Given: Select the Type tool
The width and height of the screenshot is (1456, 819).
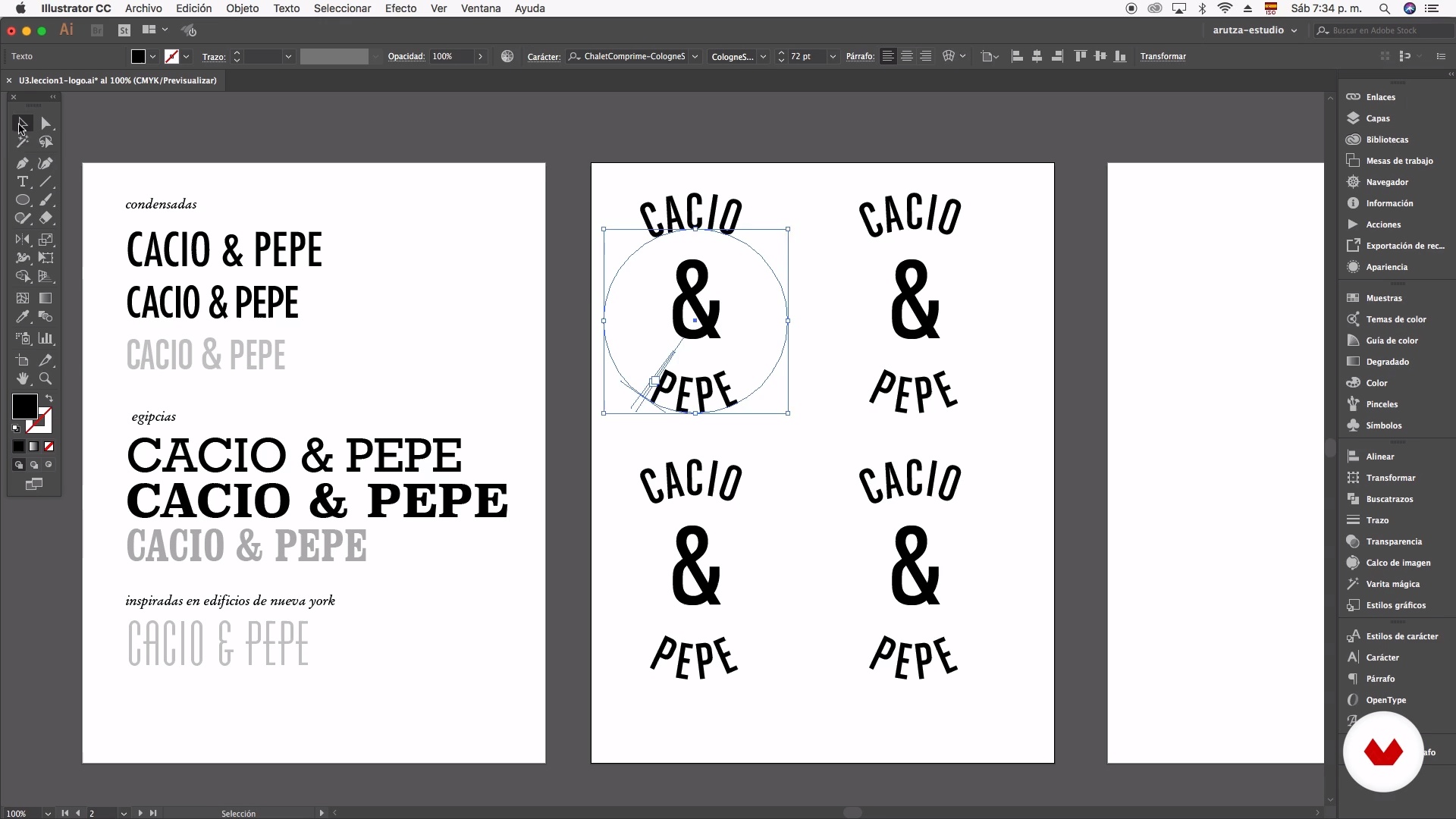Looking at the screenshot, I should (23, 182).
